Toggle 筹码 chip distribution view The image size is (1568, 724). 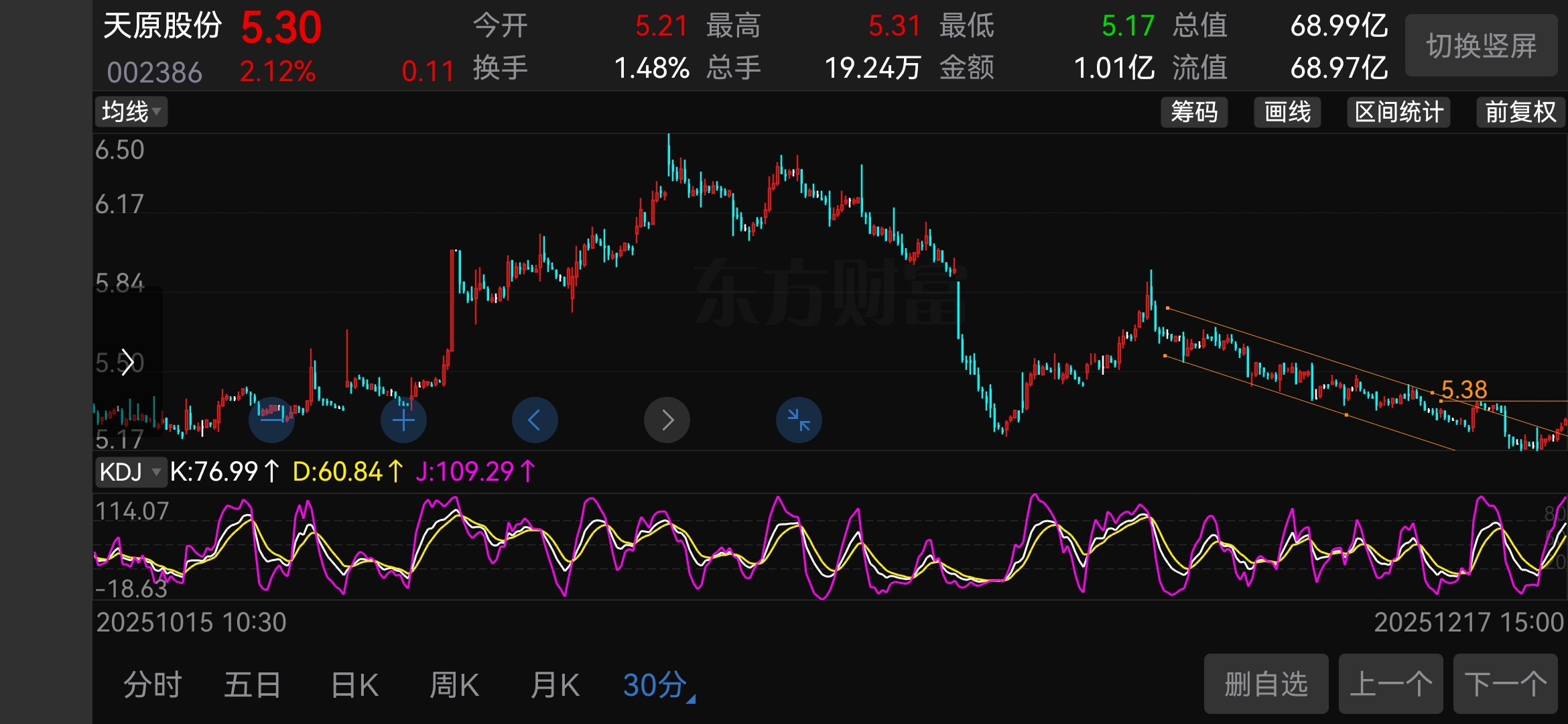pos(1194,112)
